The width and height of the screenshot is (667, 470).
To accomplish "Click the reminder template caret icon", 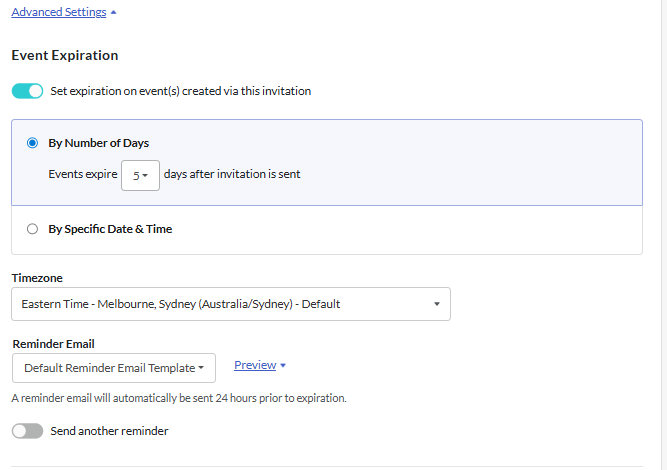I will [x=201, y=368].
